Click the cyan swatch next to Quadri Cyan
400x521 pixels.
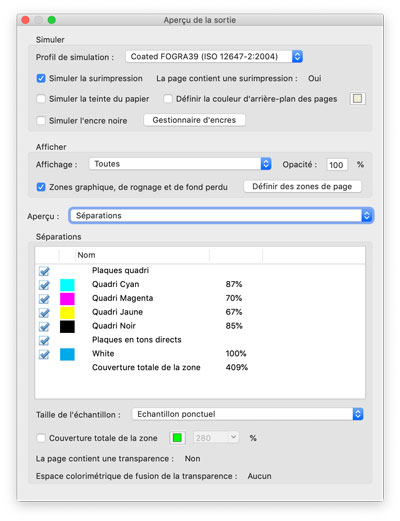[x=67, y=285]
